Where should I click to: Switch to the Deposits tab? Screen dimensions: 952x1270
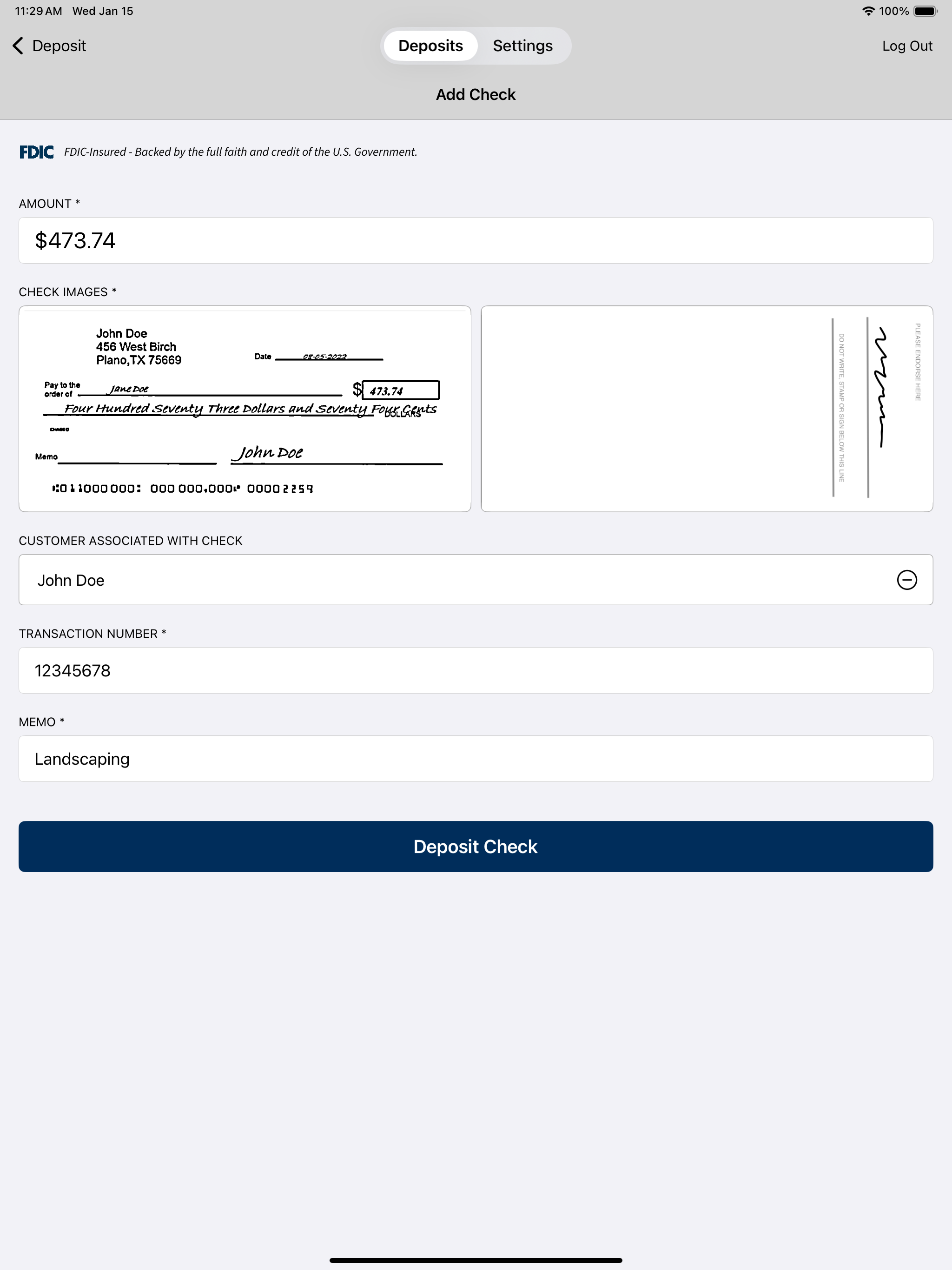[x=430, y=46]
